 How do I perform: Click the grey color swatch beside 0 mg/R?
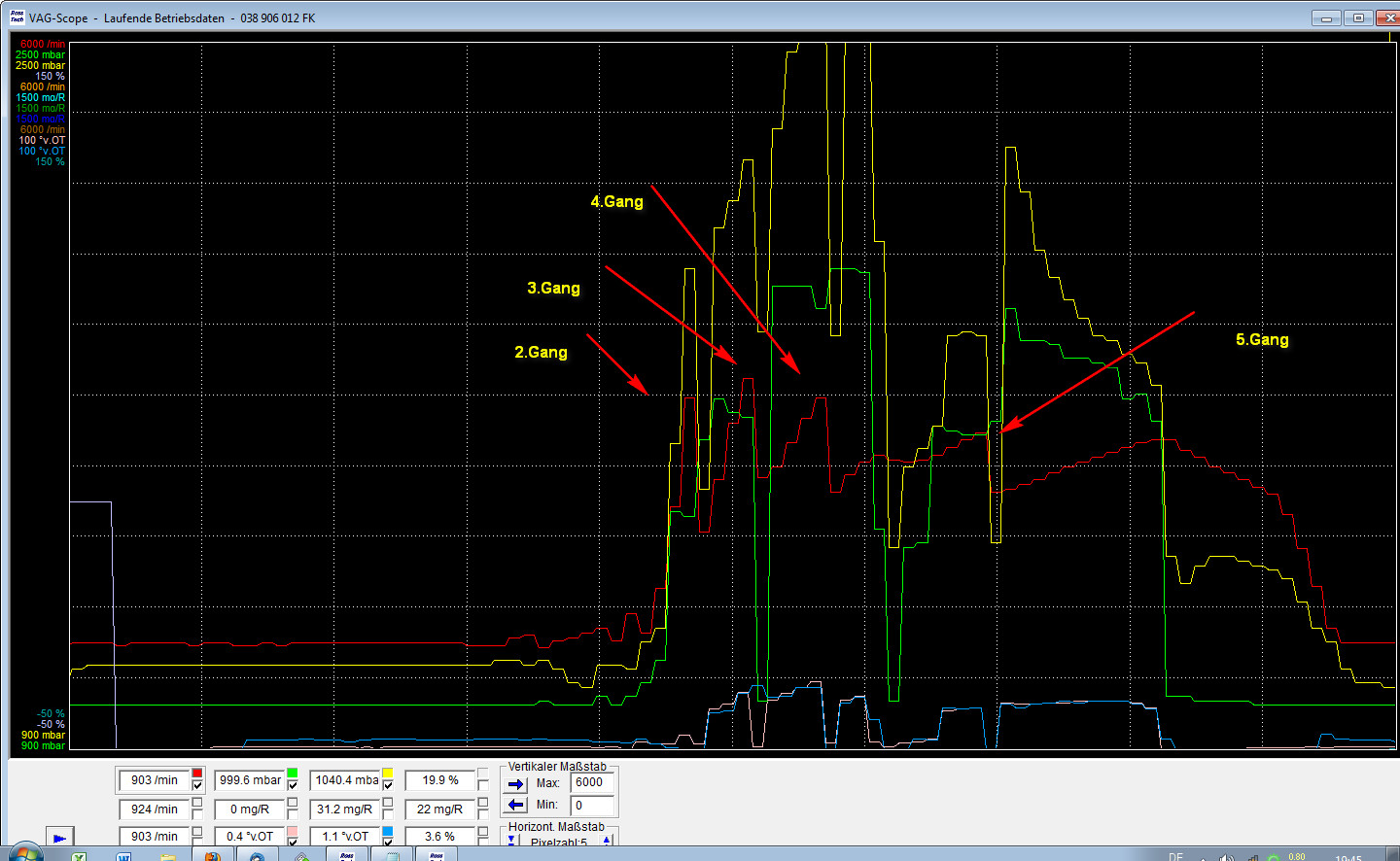coord(292,803)
